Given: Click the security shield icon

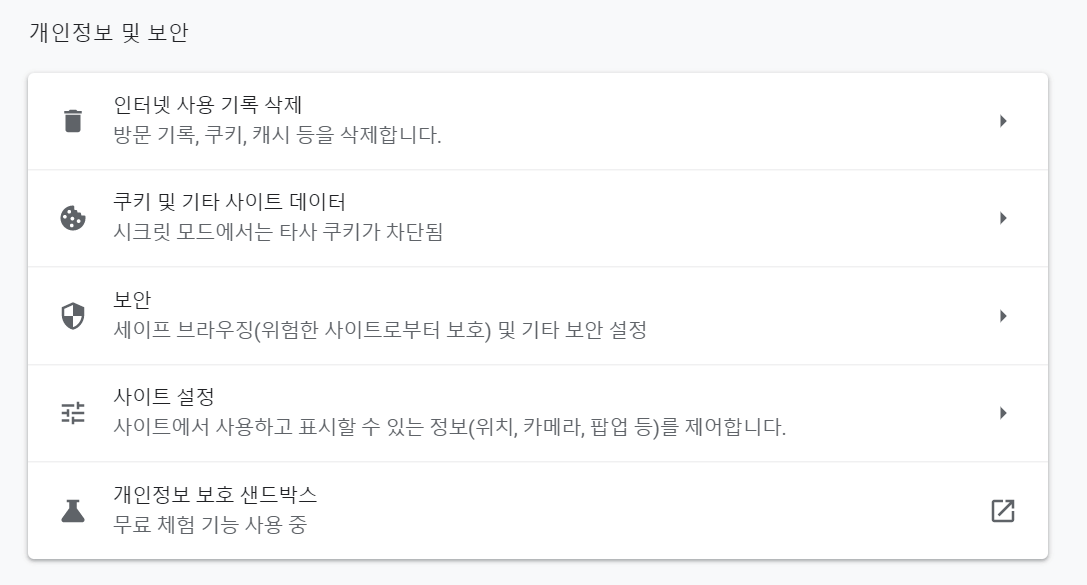Looking at the screenshot, I should click(x=73, y=316).
